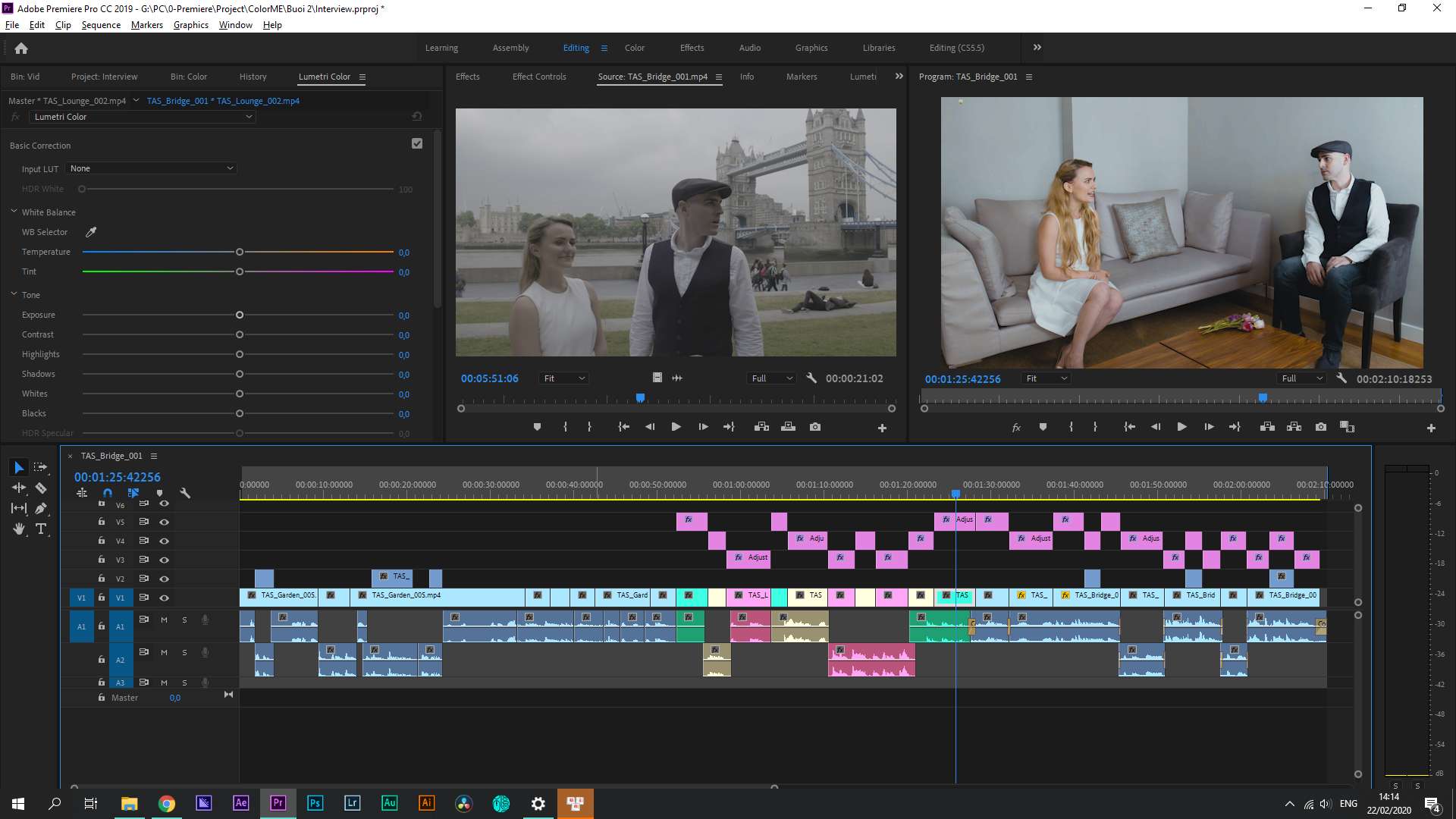This screenshot has height=819, width=1456.
Task: Toggle Basic Correction checkbox
Action: pyautogui.click(x=417, y=144)
